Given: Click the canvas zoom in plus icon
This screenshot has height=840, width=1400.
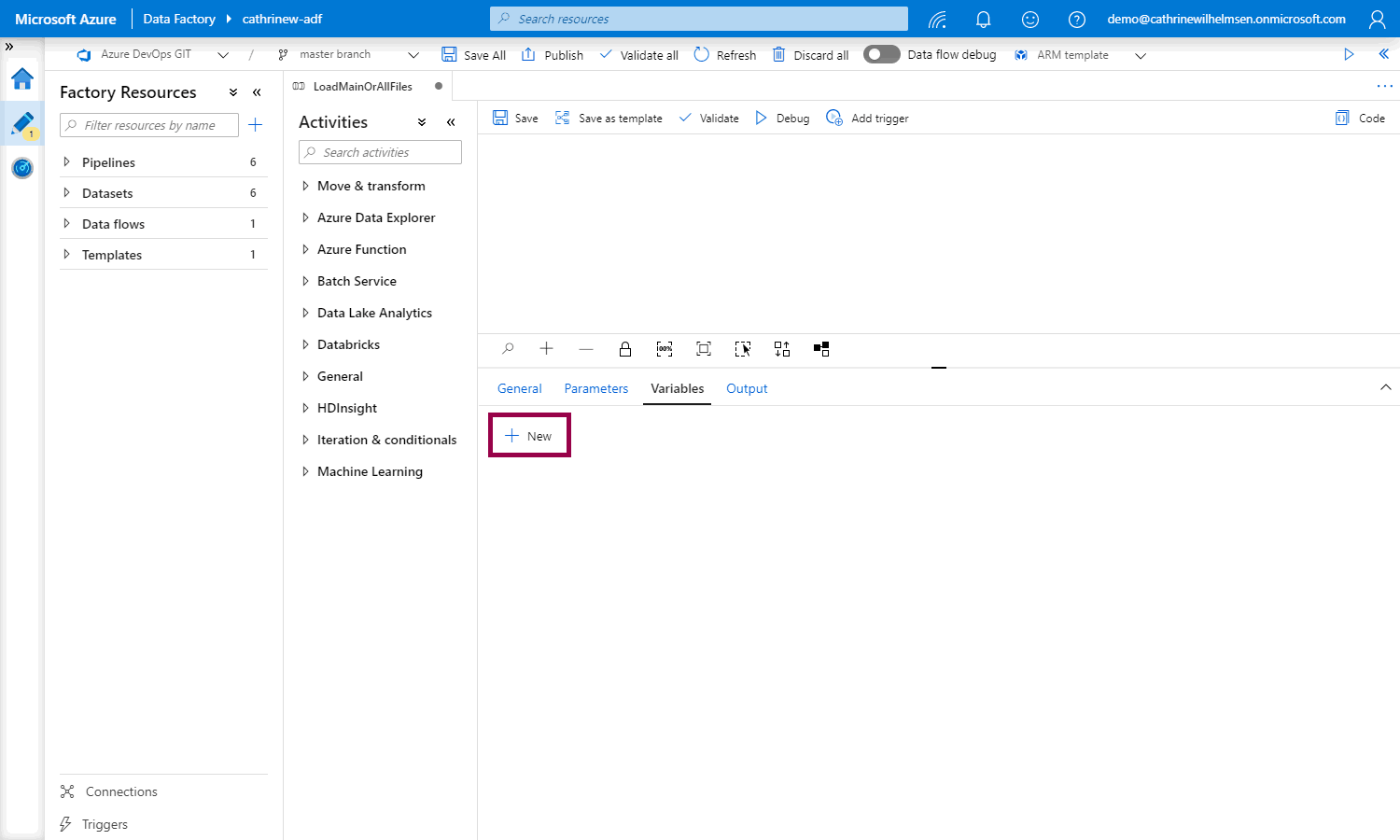Looking at the screenshot, I should click(x=547, y=349).
